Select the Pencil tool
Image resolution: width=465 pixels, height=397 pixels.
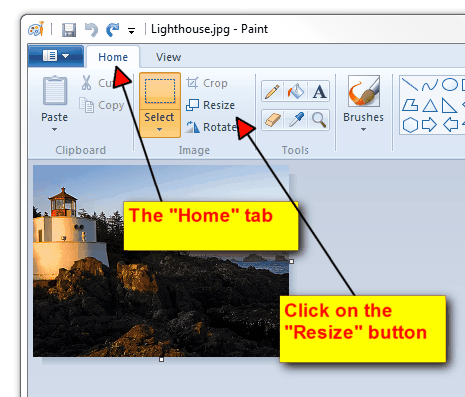point(272,91)
